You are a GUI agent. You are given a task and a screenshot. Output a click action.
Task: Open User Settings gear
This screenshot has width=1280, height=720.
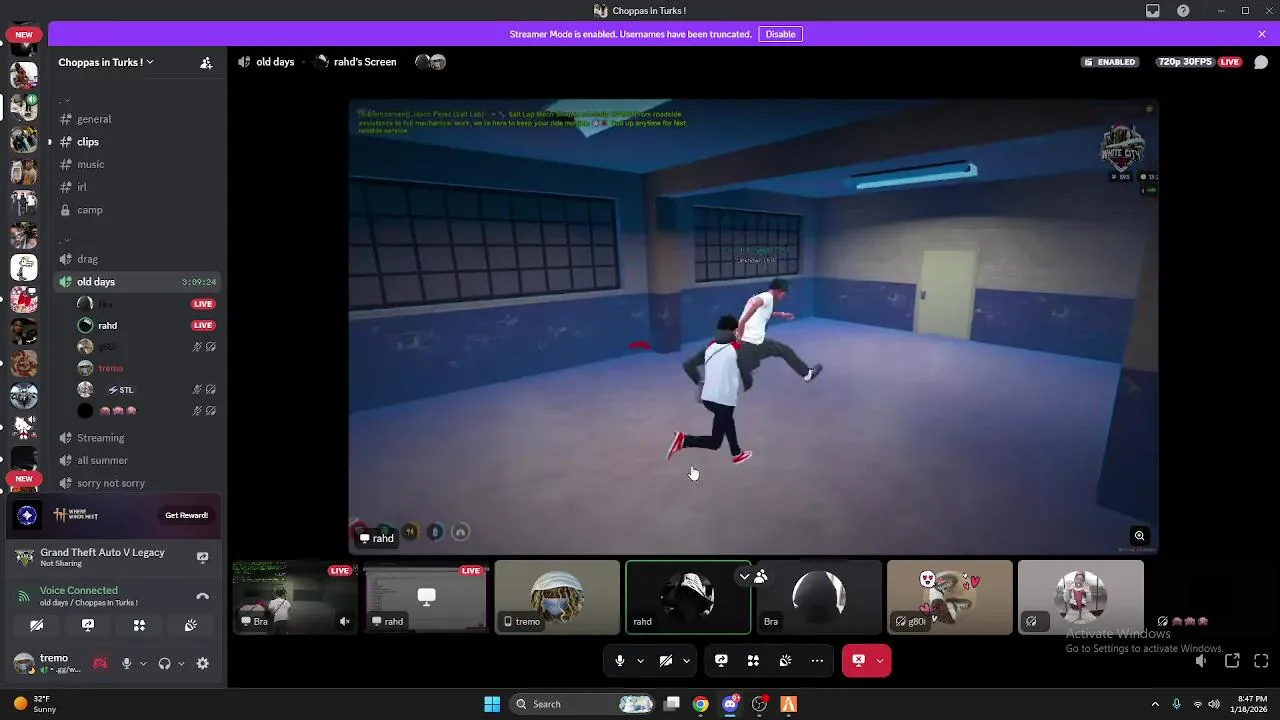203,663
